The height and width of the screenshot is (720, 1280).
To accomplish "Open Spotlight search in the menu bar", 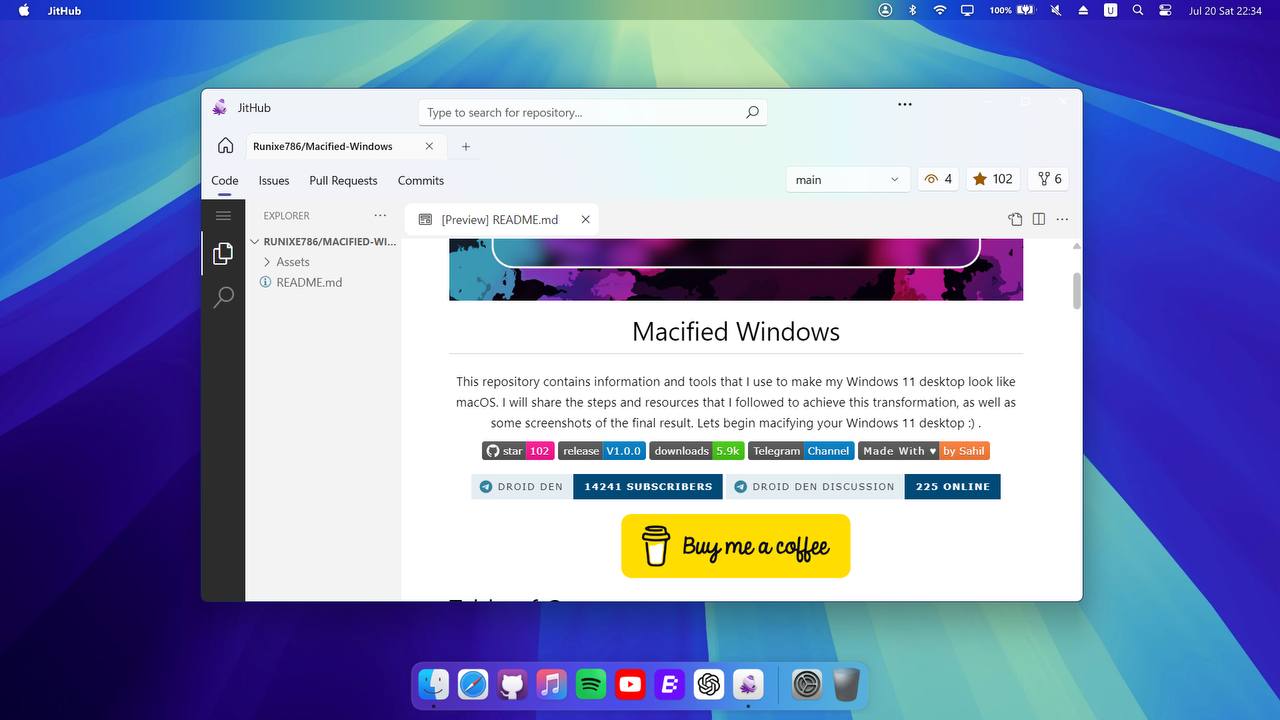I will (x=1138, y=10).
